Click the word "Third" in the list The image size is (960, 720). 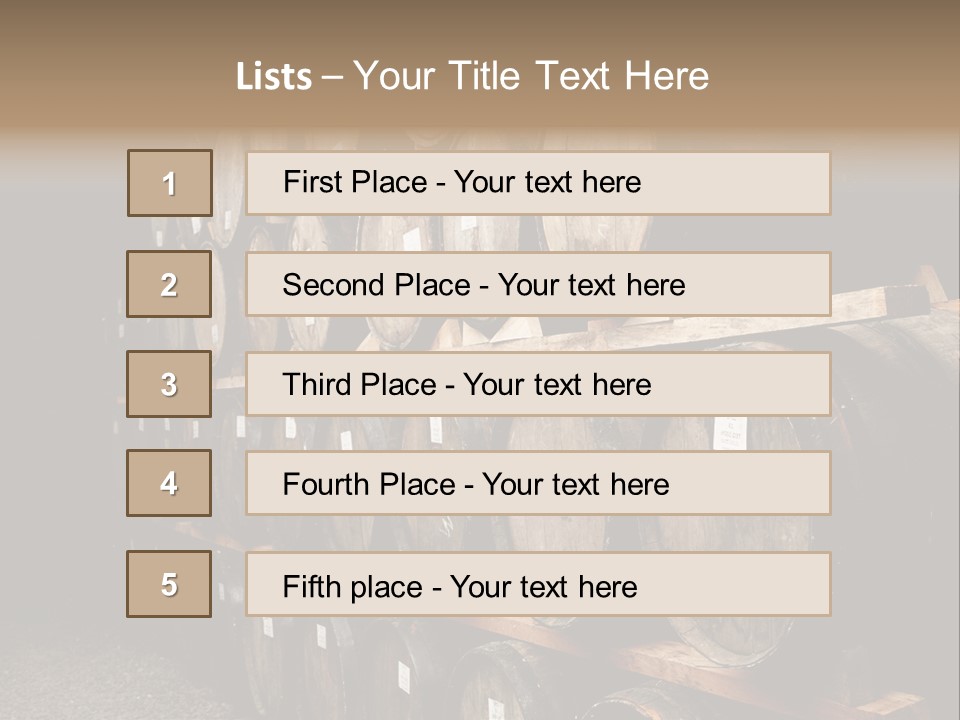click(319, 385)
